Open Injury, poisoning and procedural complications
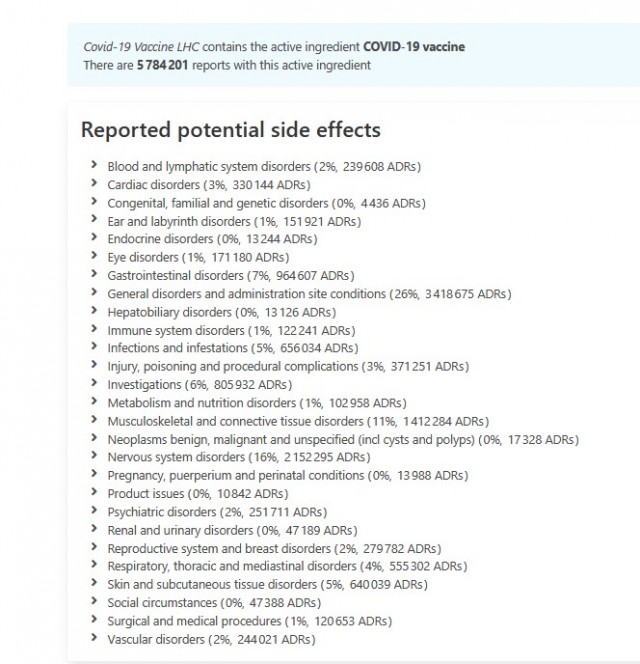 [x=288, y=366]
